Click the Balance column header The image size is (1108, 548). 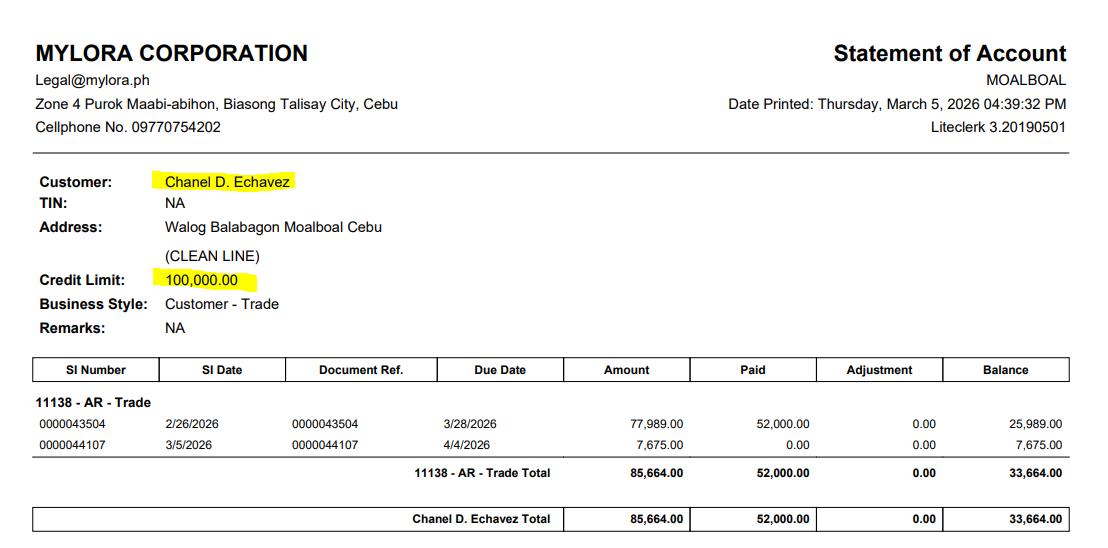(x=1005, y=370)
